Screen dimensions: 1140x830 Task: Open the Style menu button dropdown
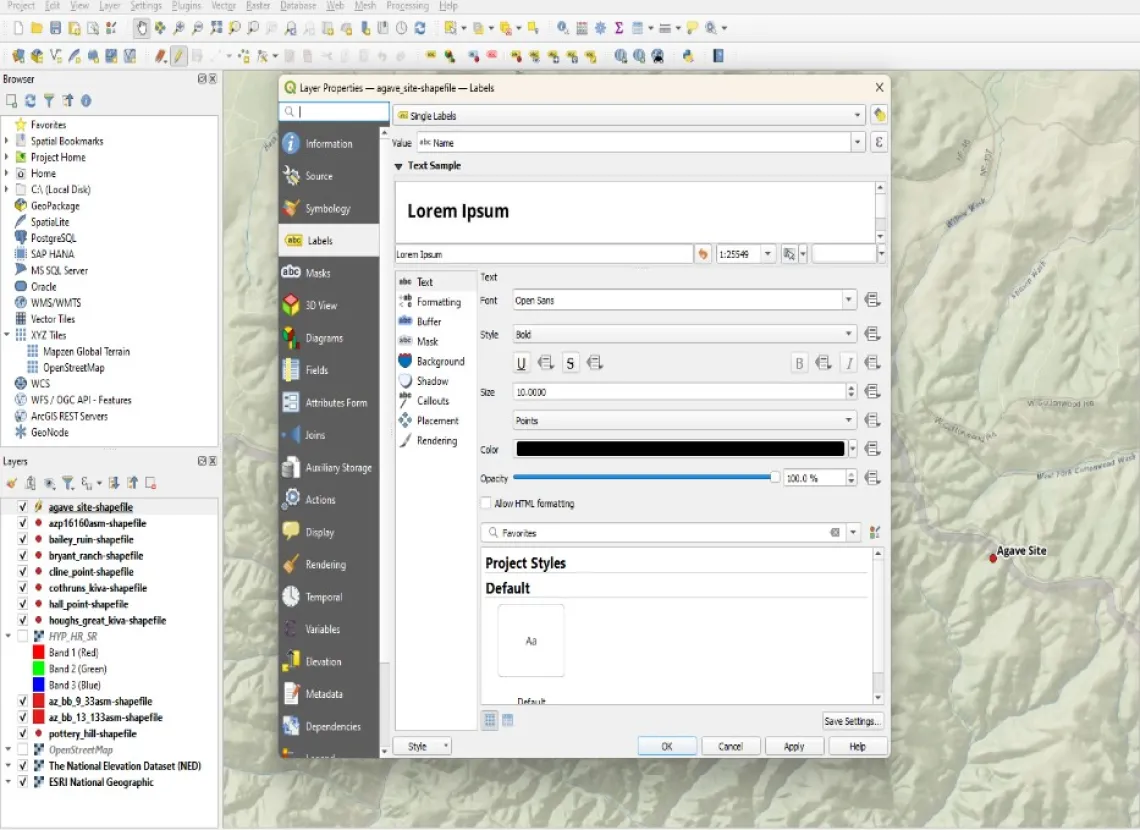[422, 746]
